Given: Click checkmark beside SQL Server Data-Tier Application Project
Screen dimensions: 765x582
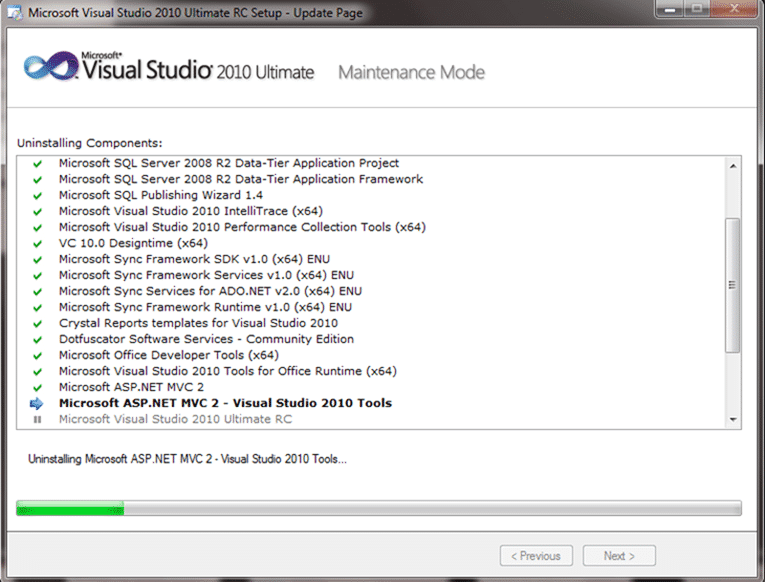Looking at the screenshot, I should [37, 164].
